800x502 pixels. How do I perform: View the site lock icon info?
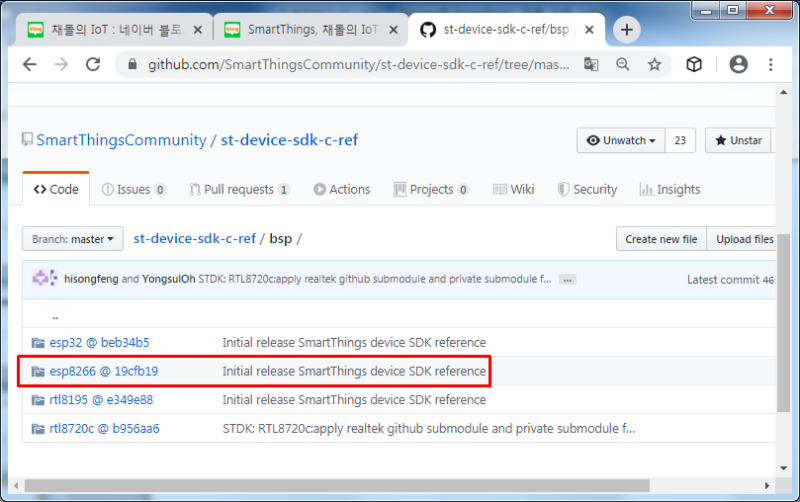[132, 64]
